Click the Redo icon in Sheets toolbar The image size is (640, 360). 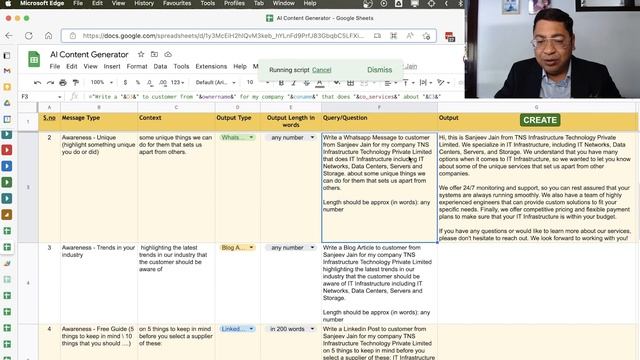click(x=50, y=82)
